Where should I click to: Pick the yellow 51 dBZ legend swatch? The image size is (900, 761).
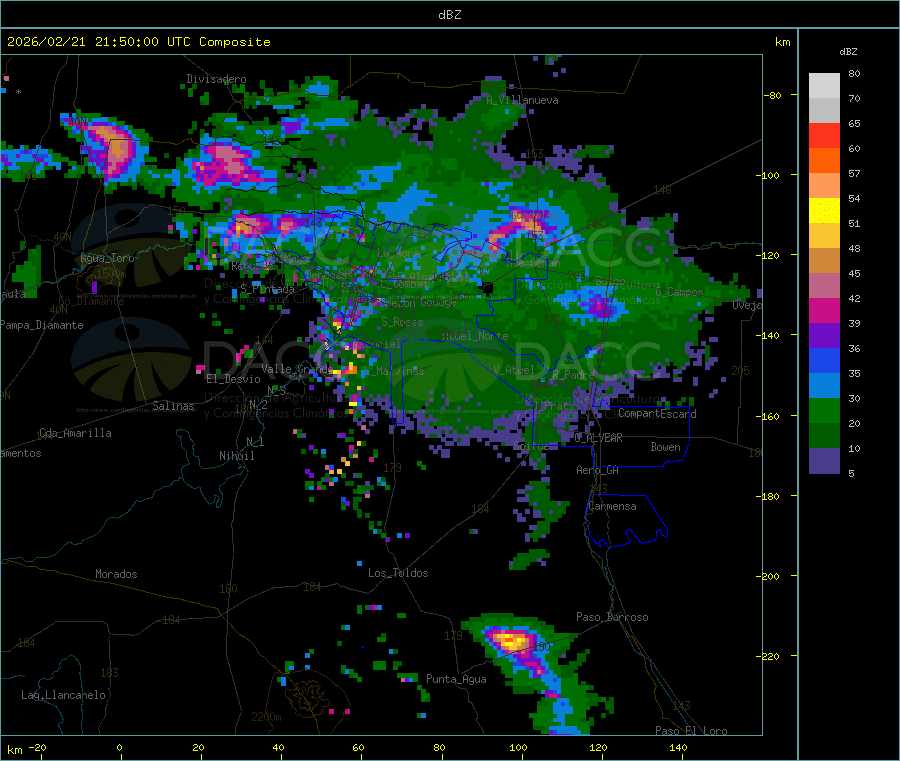[x=824, y=211]
